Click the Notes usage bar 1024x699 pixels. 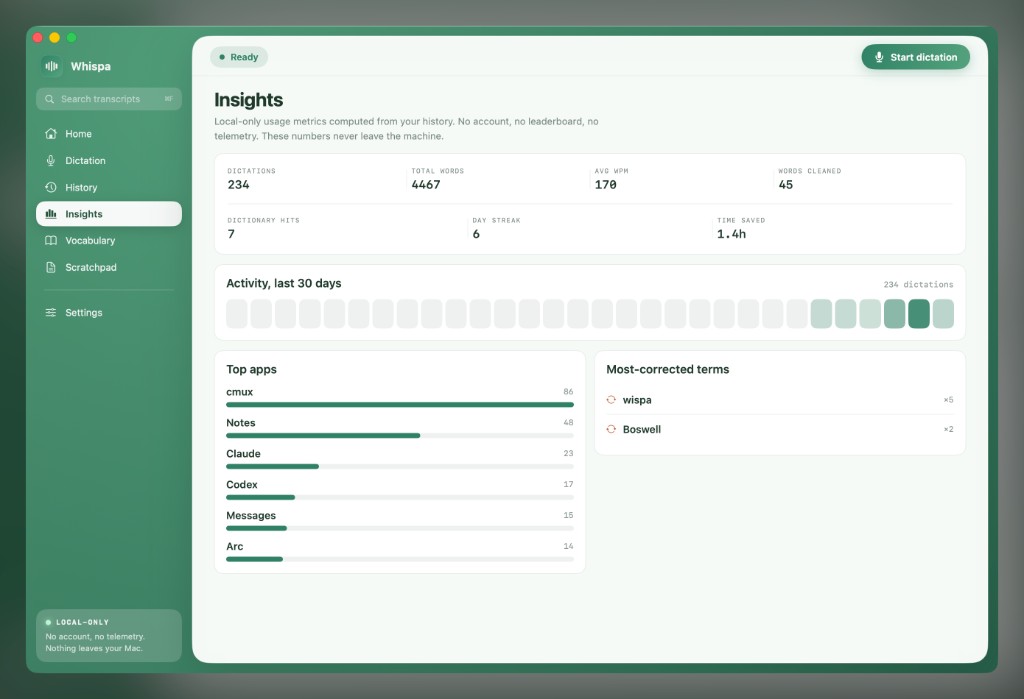[400, 436]
